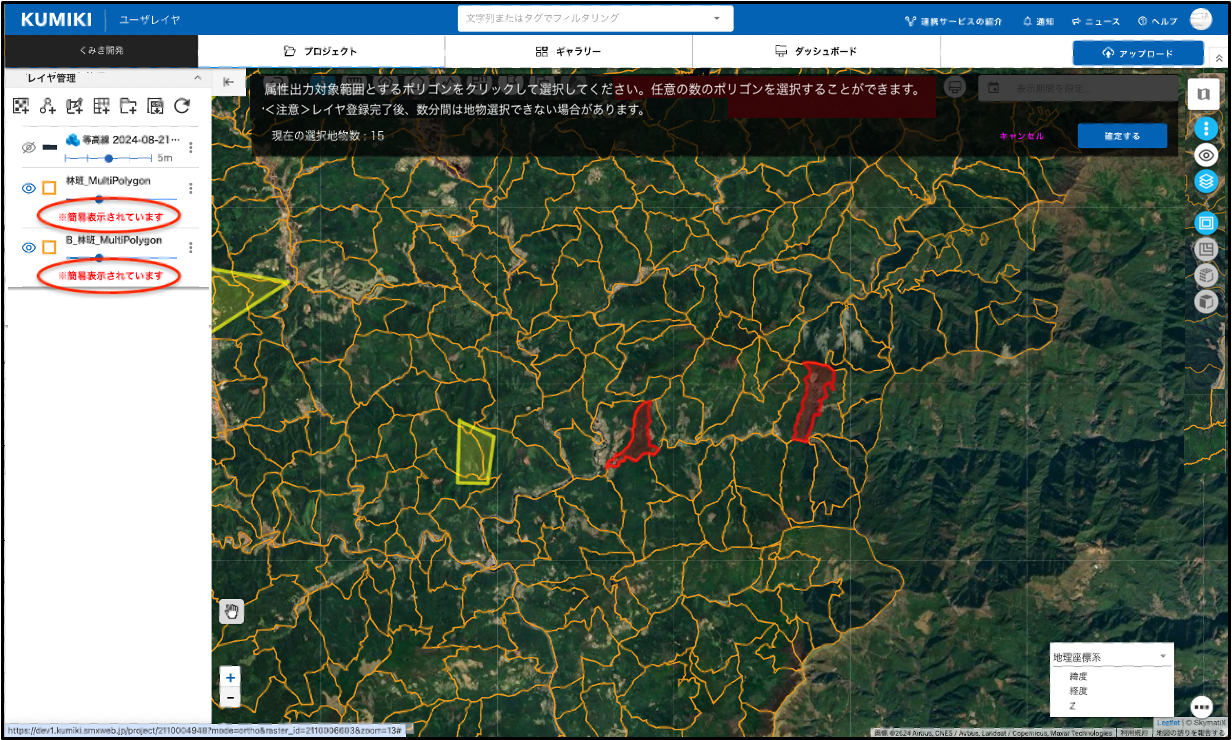The height and width of the screenshot is (740, 1232).
Task: Click the キャンセル cancel link
Action: [1021, 136]
